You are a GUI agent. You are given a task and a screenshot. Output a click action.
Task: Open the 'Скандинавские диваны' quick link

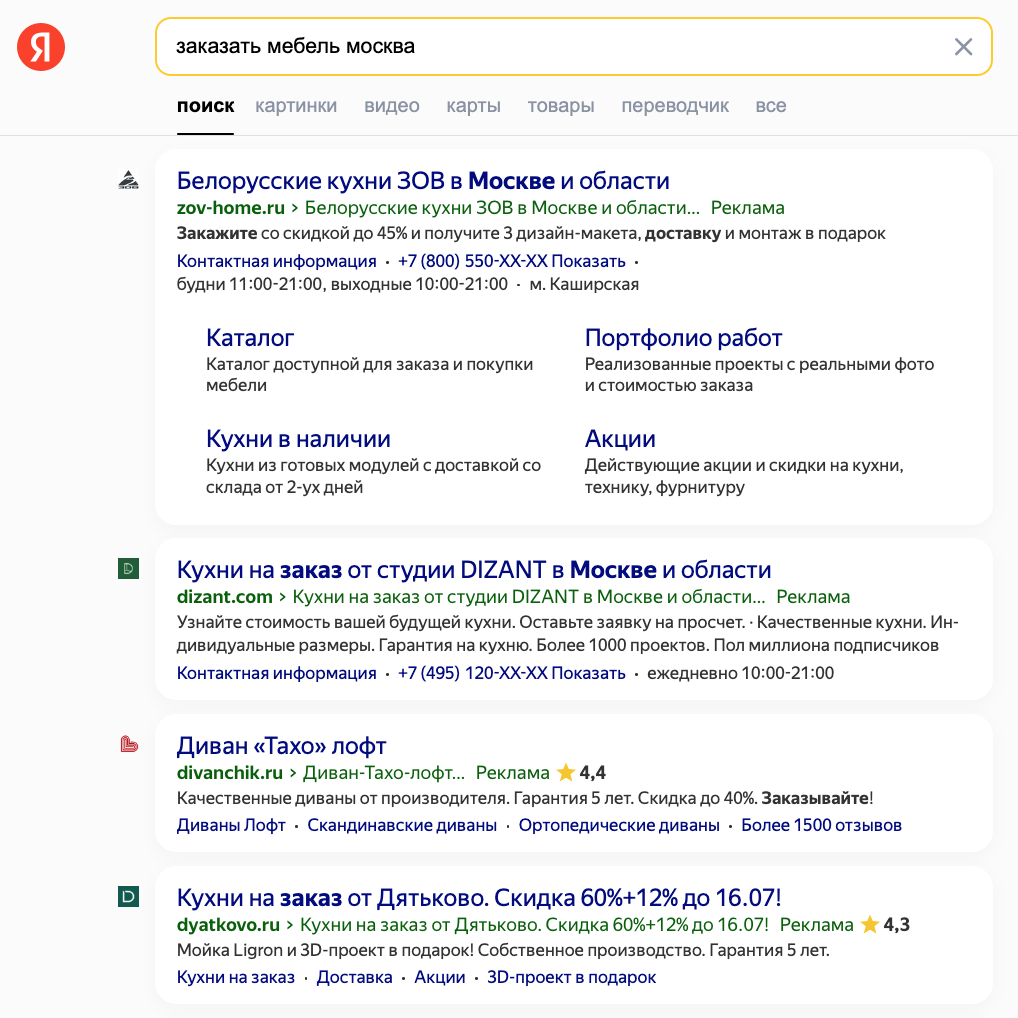[402, 825]
